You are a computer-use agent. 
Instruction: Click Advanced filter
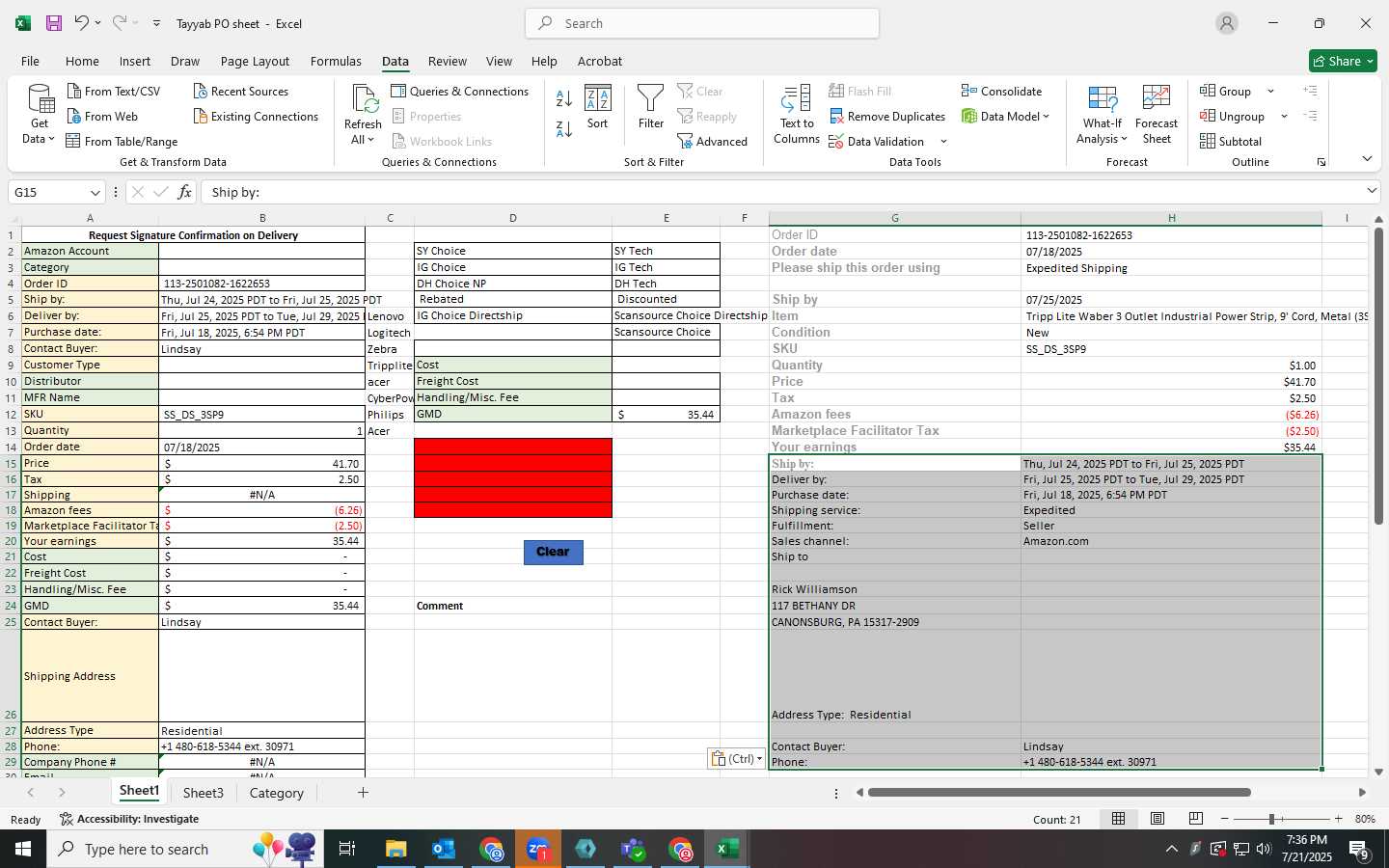(x=713, y=141)
